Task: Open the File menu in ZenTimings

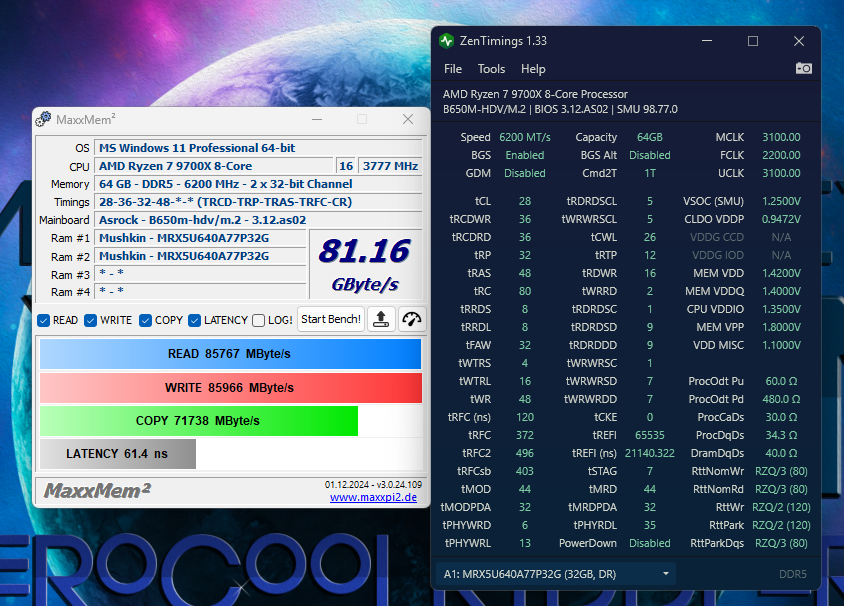Action: [453, 69]
